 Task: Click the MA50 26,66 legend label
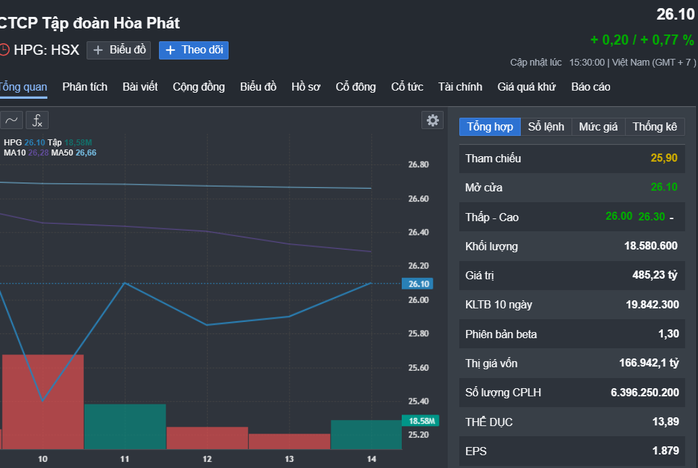(73, 153)
